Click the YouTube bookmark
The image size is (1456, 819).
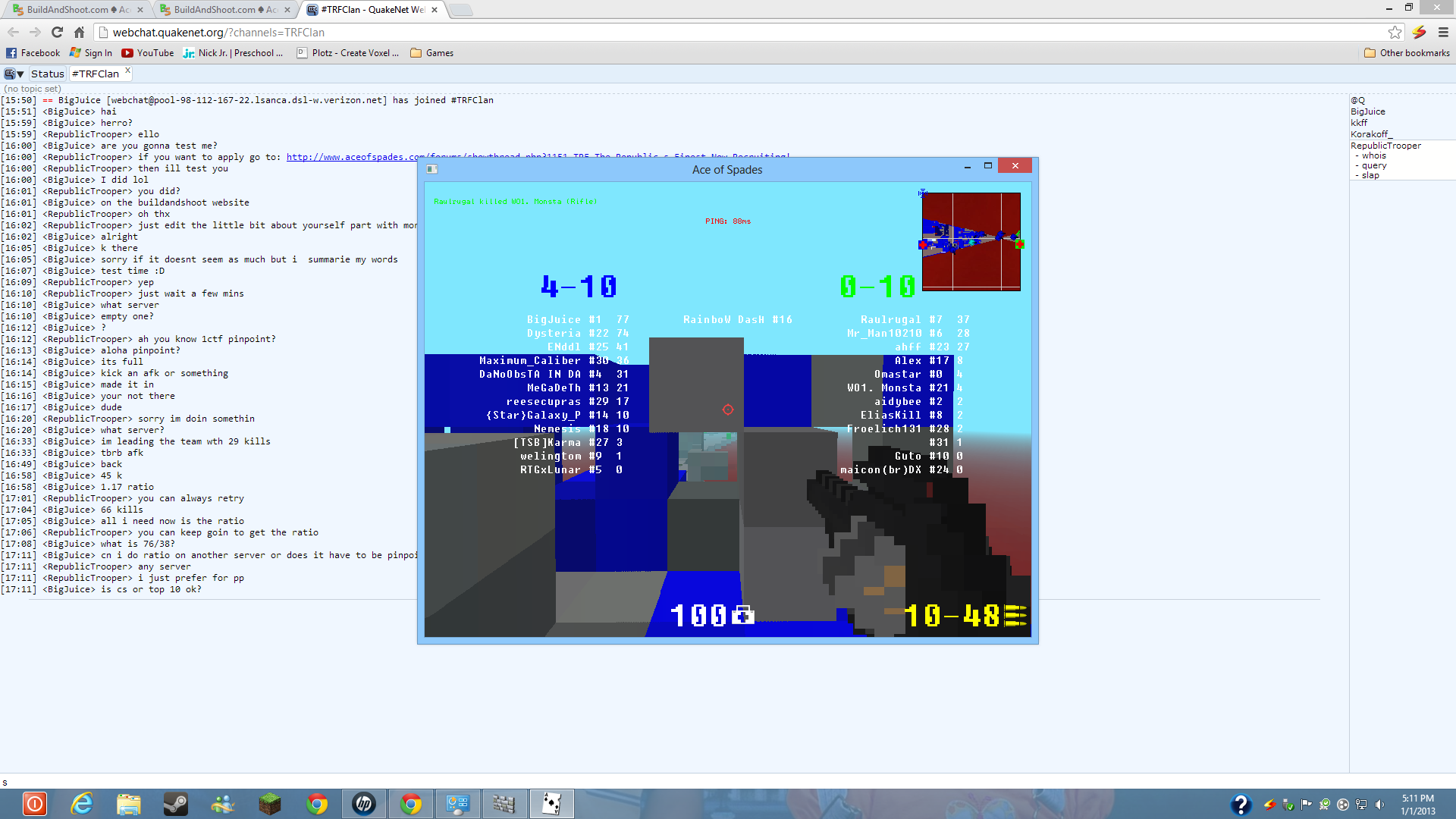click(148, 53)
